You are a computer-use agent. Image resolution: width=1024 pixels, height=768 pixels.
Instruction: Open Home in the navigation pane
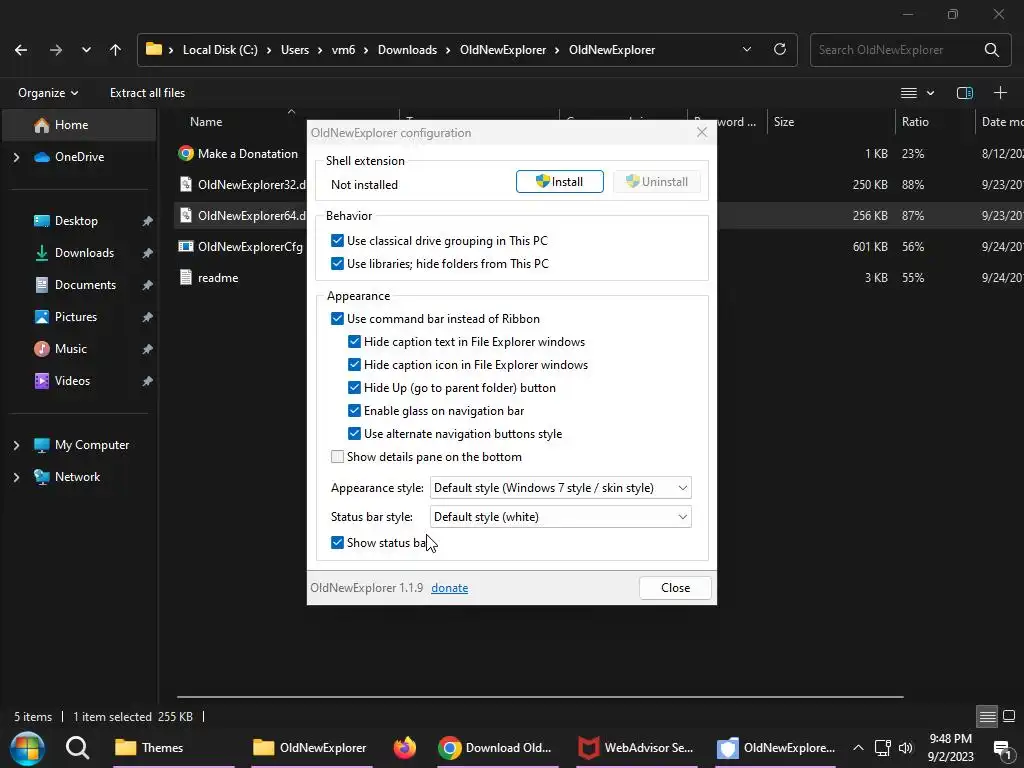coord(79,125)
